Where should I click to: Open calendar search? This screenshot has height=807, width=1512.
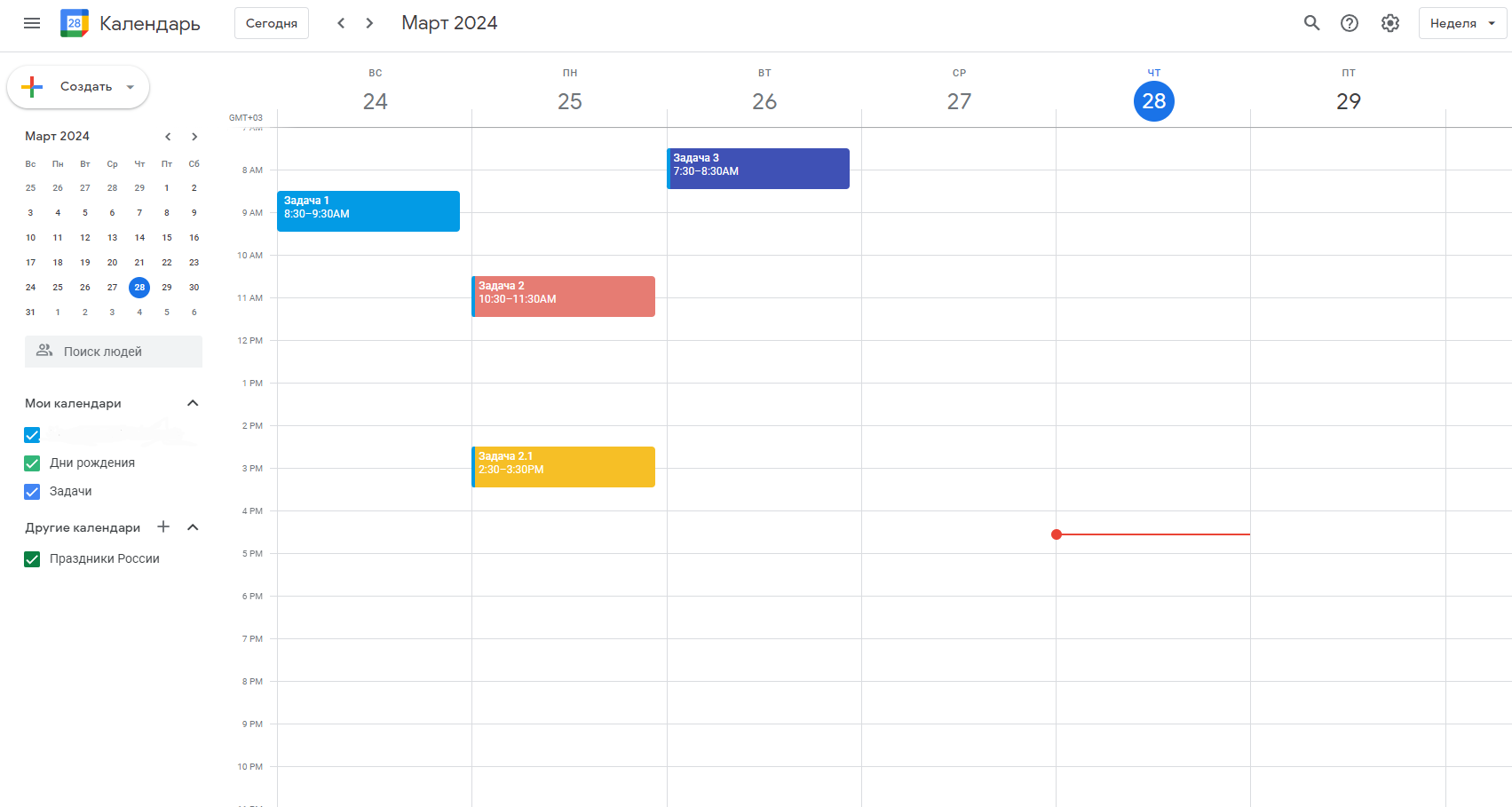[1311, 23]
